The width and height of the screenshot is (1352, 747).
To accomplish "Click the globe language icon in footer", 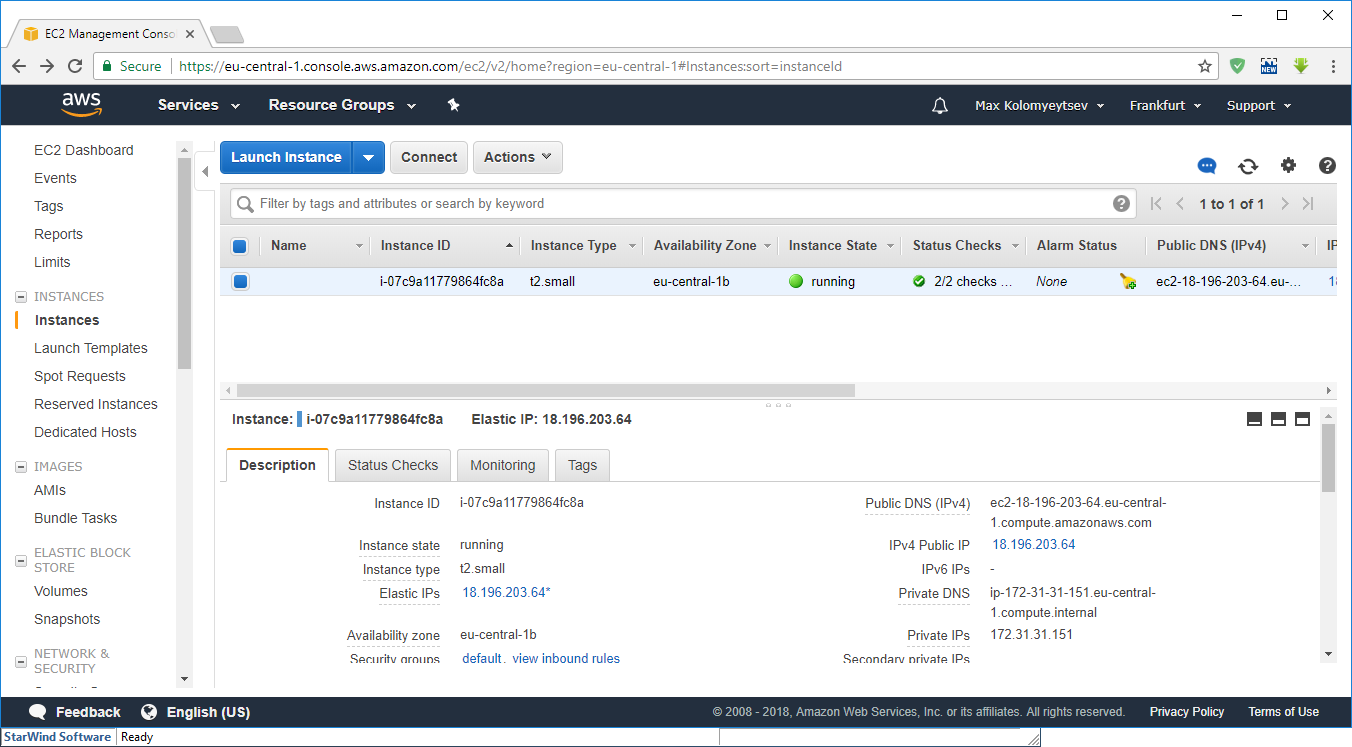I will click(x=149, y=712).
